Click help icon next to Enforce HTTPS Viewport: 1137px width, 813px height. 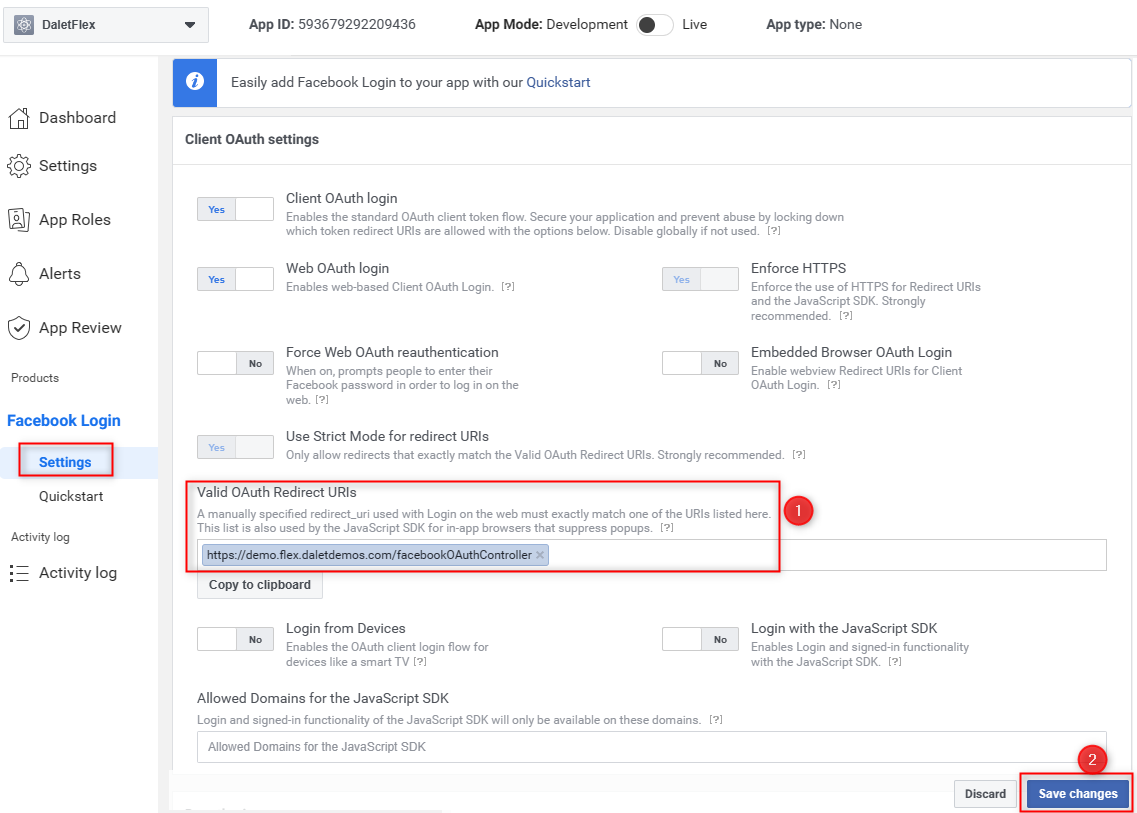[x=845, y=316]
